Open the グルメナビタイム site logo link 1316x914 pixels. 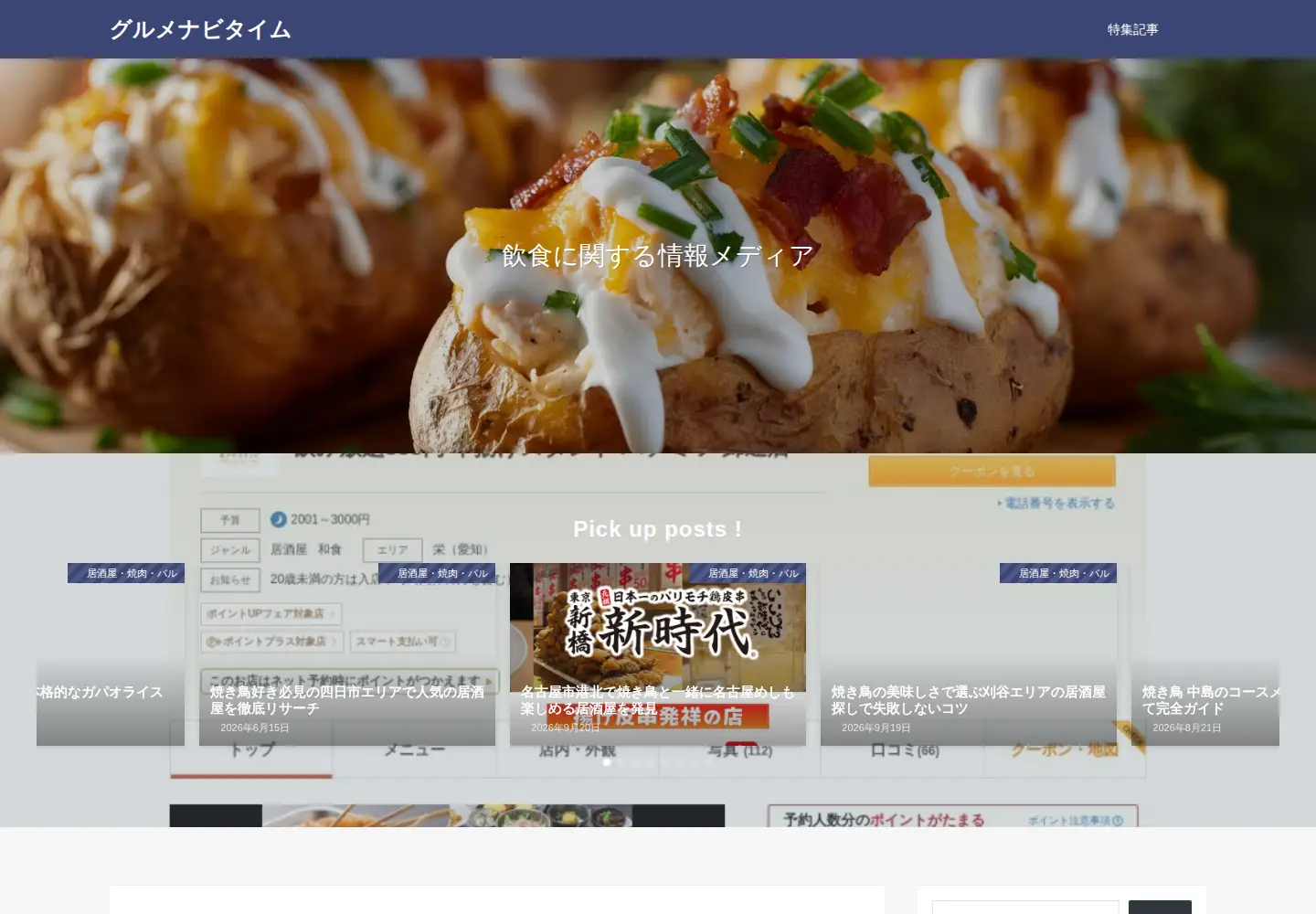click(200, 29)
